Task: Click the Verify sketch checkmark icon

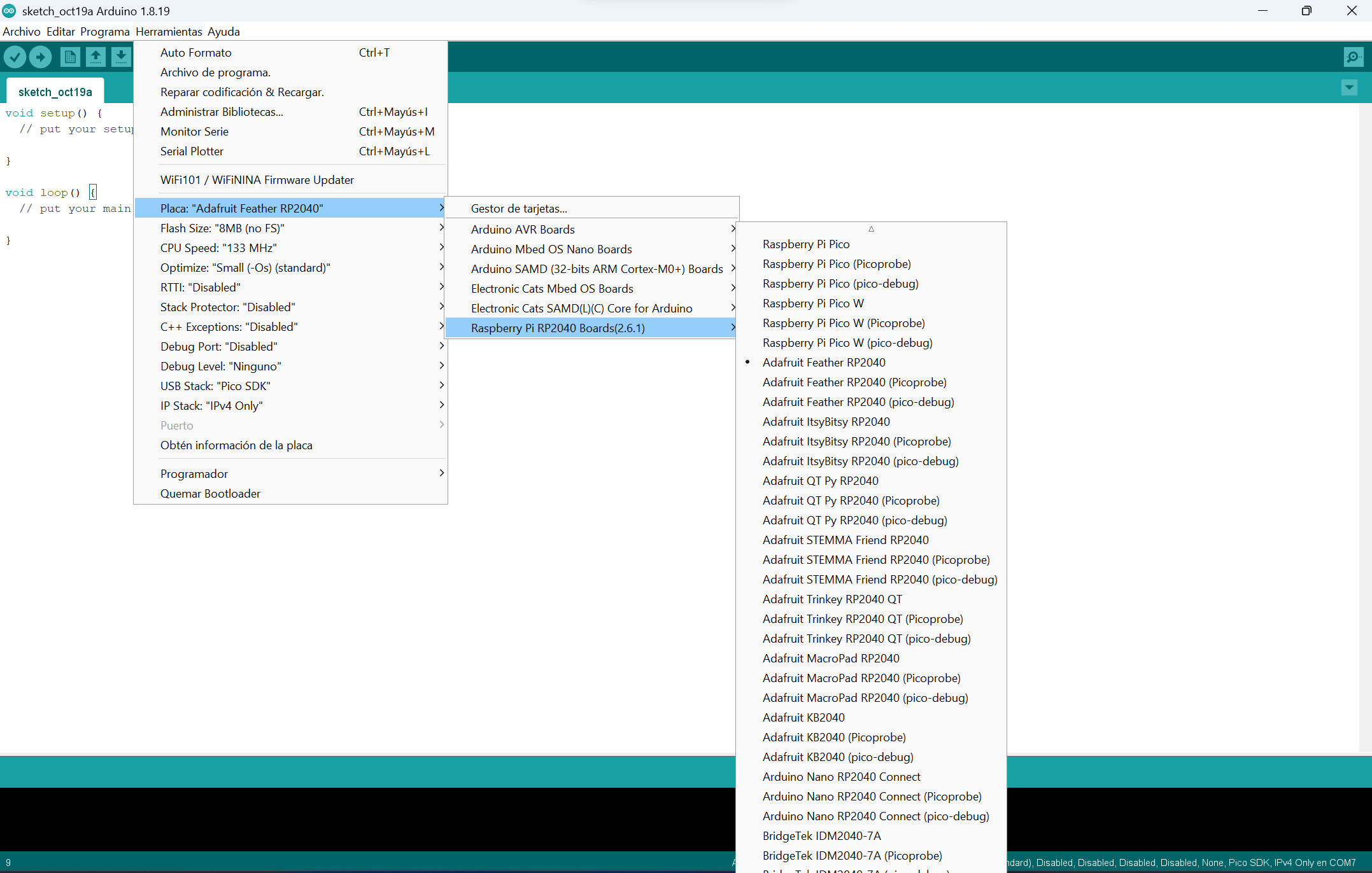Action: click(15, 57)
